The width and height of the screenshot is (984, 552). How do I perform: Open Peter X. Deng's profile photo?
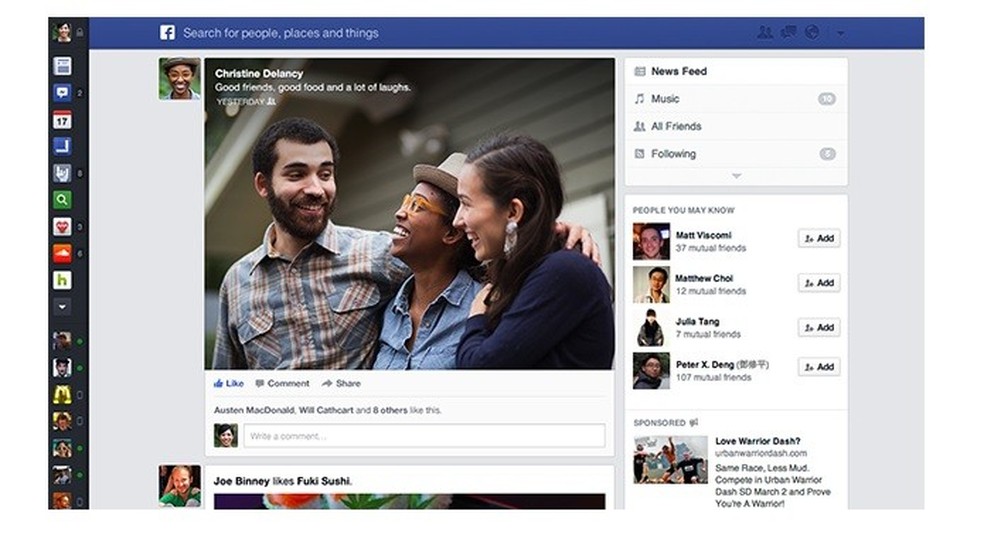pos(651,371)
